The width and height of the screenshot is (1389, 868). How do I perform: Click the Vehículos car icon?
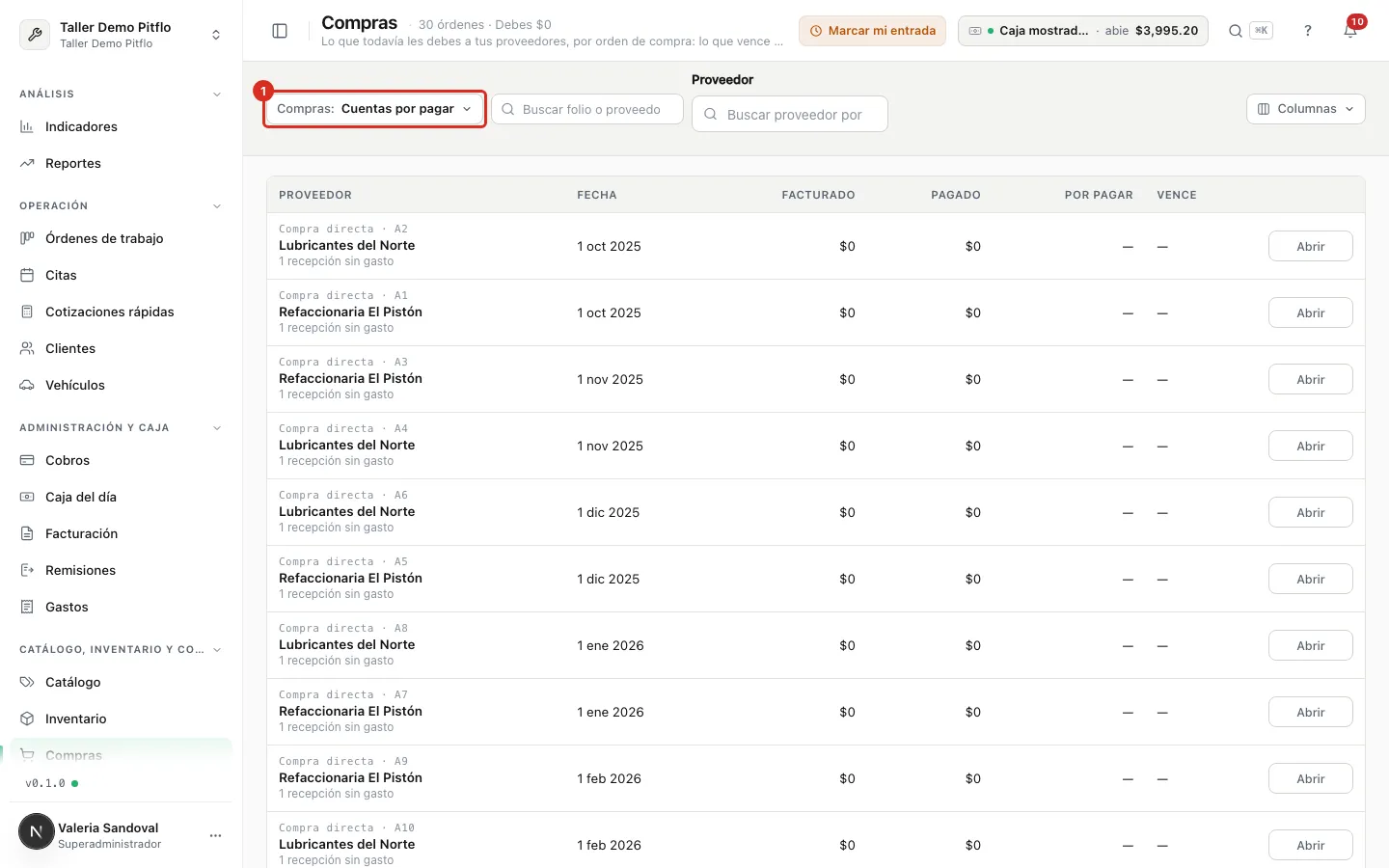coord(27,385)
